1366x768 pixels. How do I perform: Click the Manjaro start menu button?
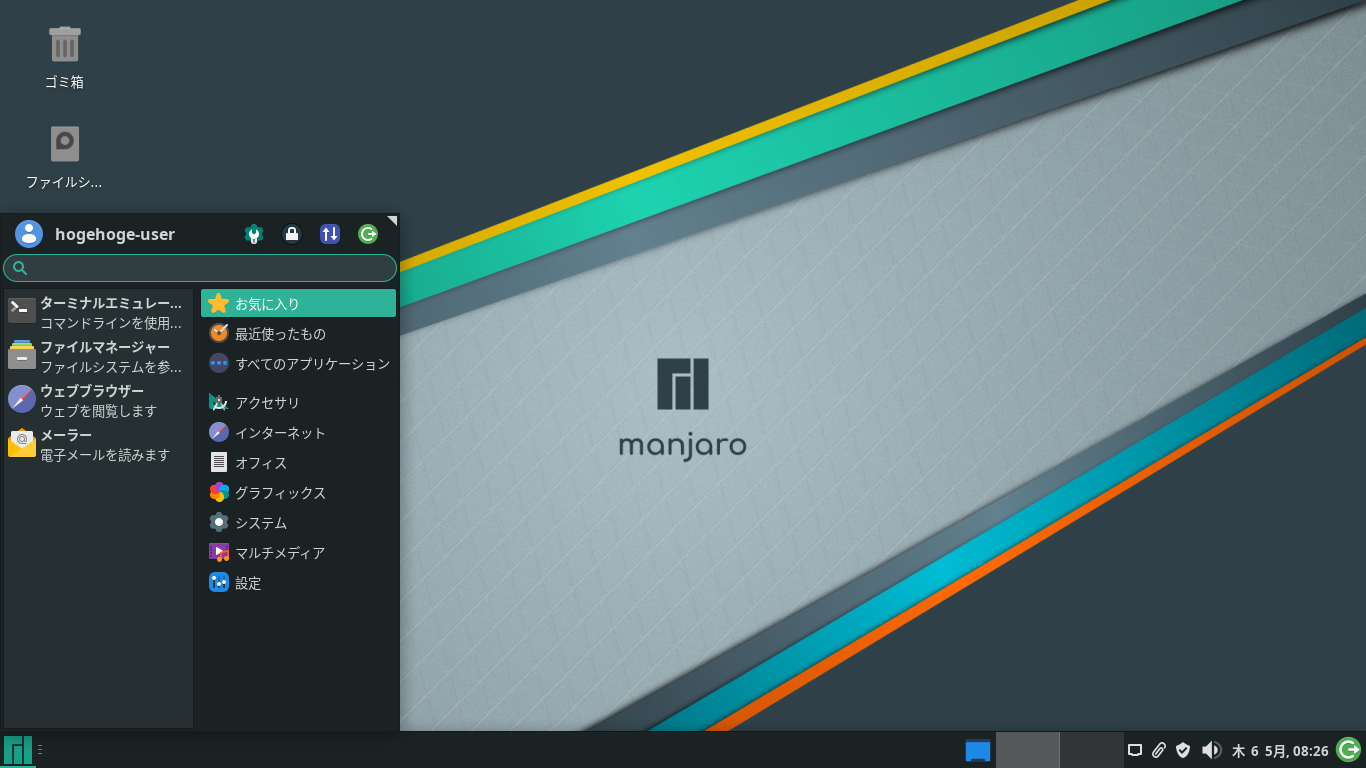point(18,750)
